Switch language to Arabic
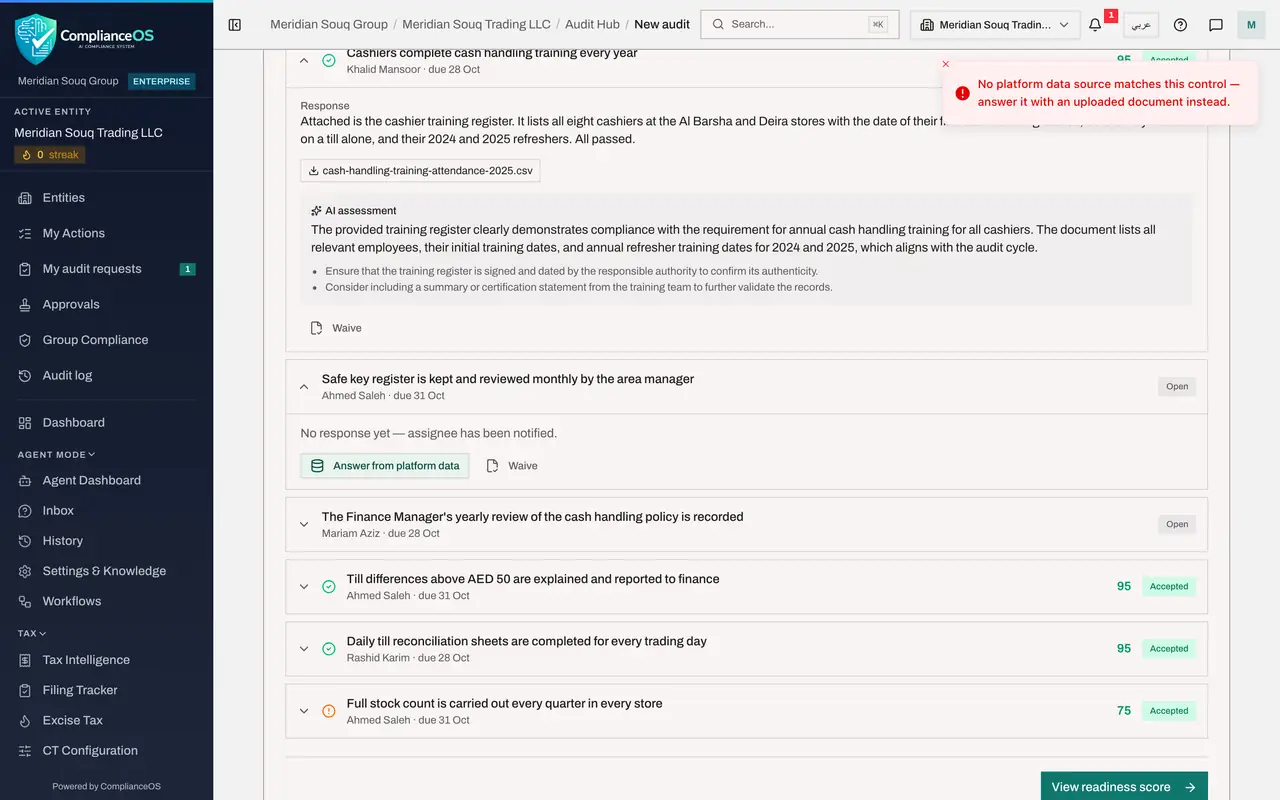1280x800 pixels. (x=1141, y=25)
